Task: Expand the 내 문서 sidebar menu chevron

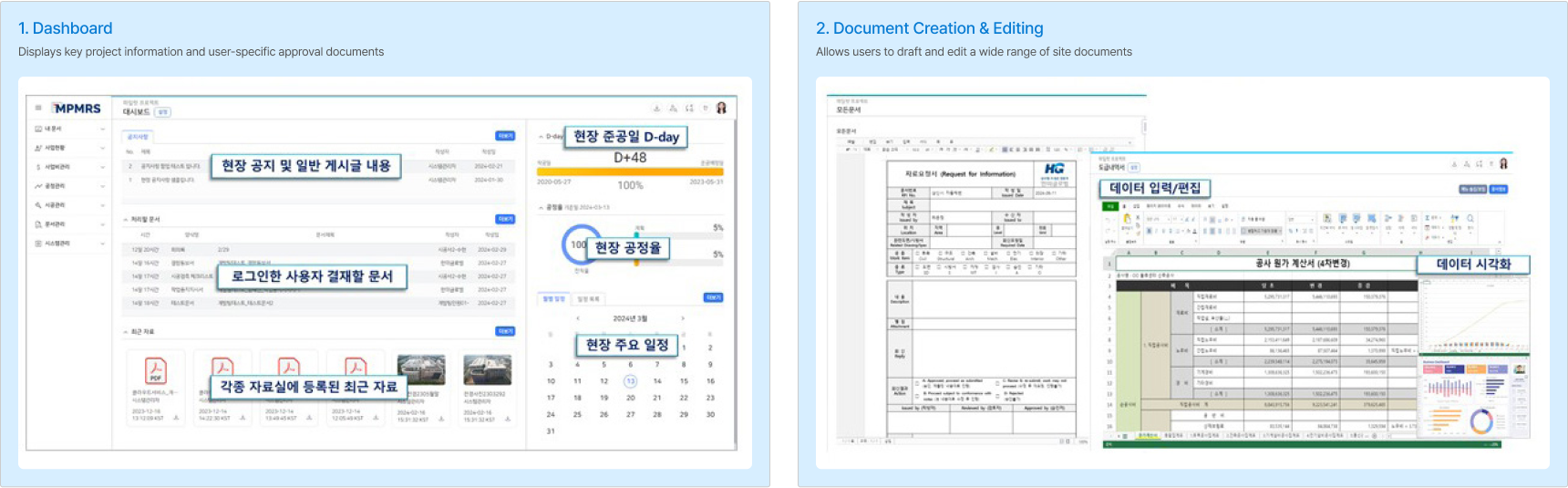Action: [102, 129]
